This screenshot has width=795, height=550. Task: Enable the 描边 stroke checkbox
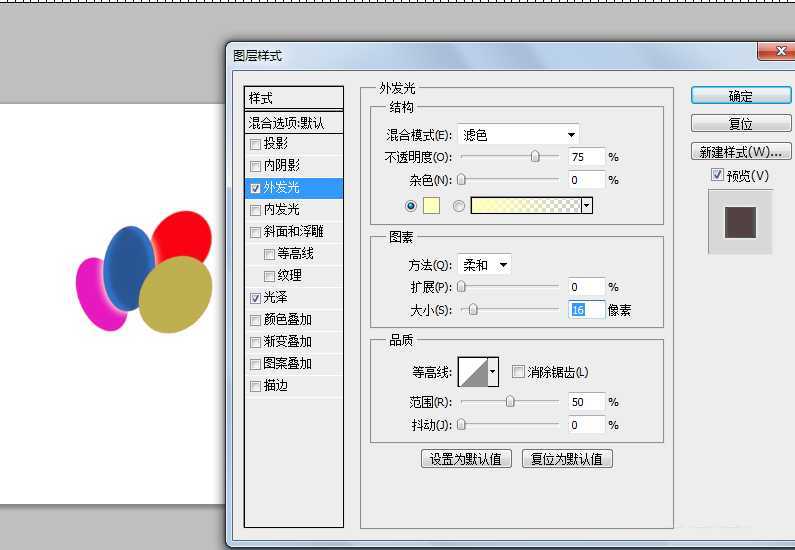(x=256, y=387)
